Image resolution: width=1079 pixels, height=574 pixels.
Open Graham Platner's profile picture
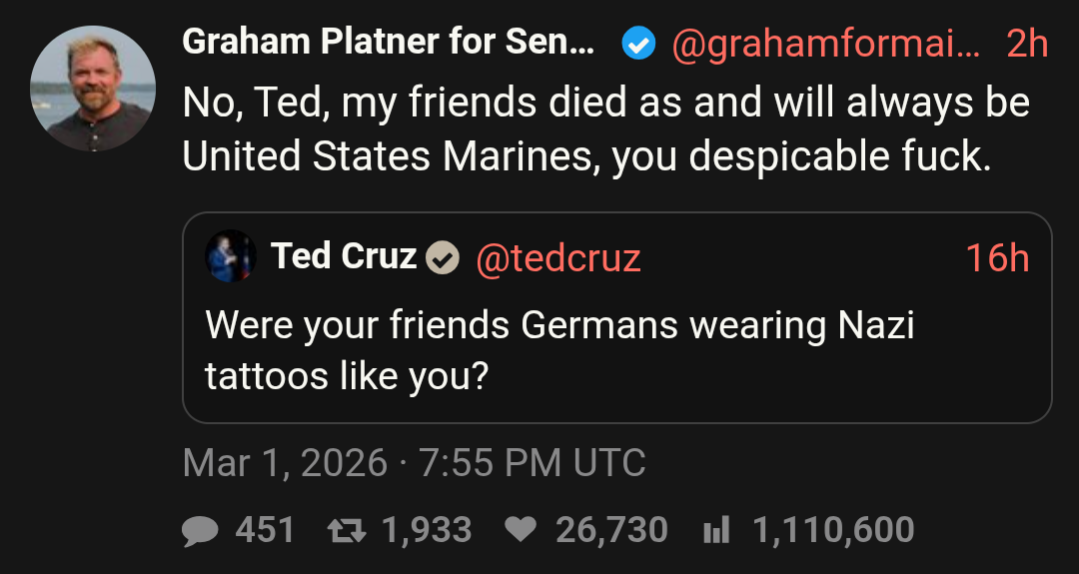(93, 88)
